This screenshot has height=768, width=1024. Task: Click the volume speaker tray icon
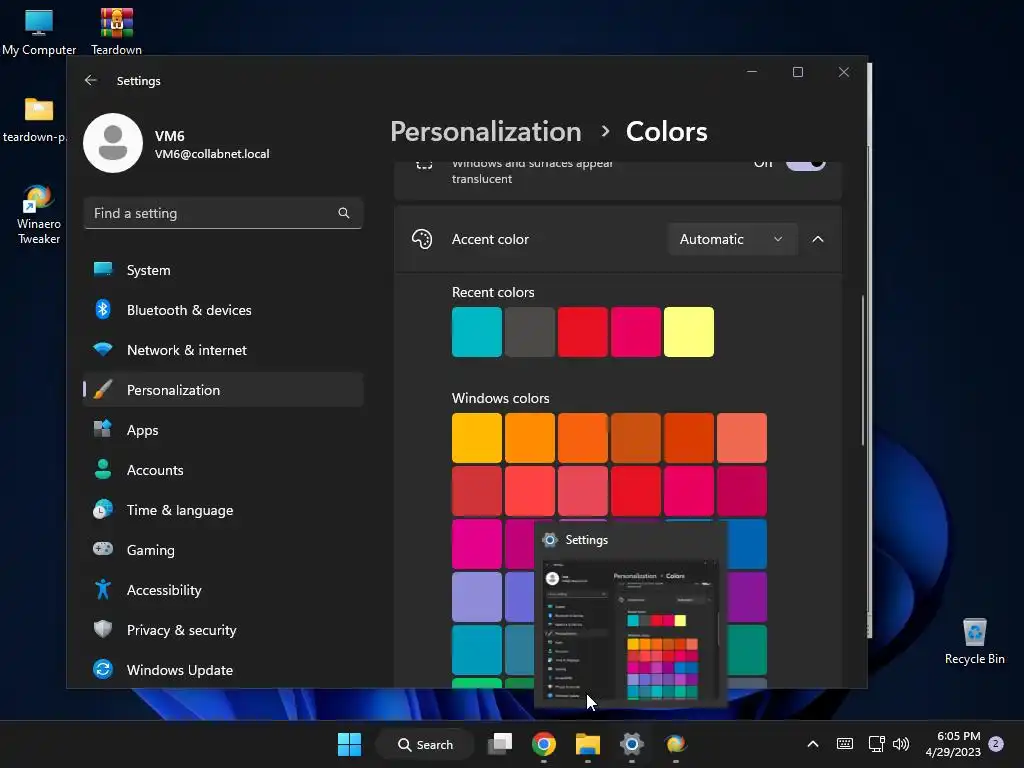(x=901, y=744)
